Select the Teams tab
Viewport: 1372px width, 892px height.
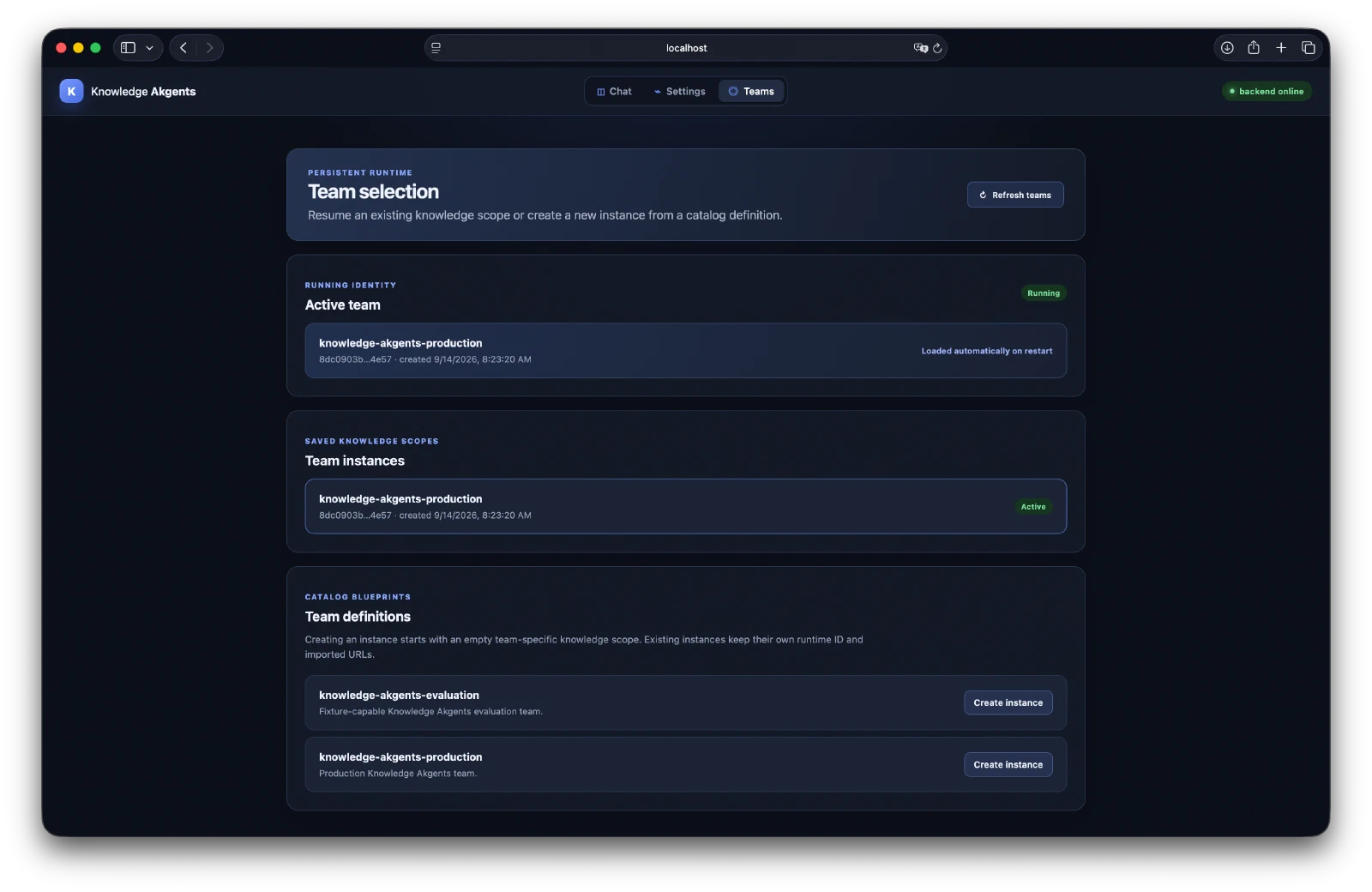click(751, 91)
